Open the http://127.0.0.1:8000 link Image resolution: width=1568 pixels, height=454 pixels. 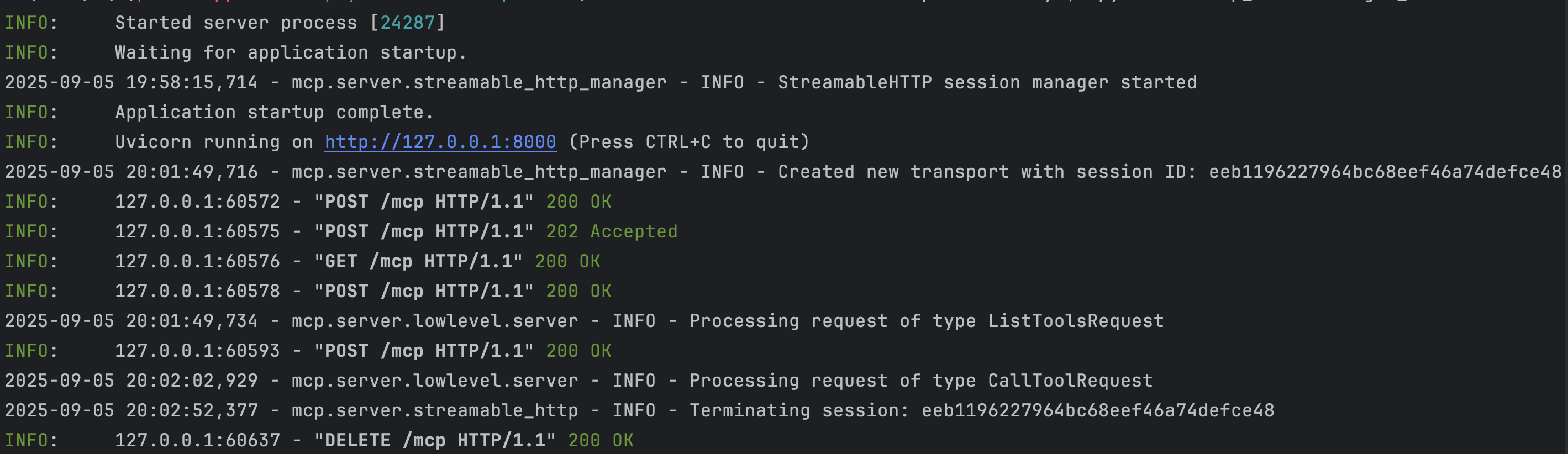tap(440, 142)
